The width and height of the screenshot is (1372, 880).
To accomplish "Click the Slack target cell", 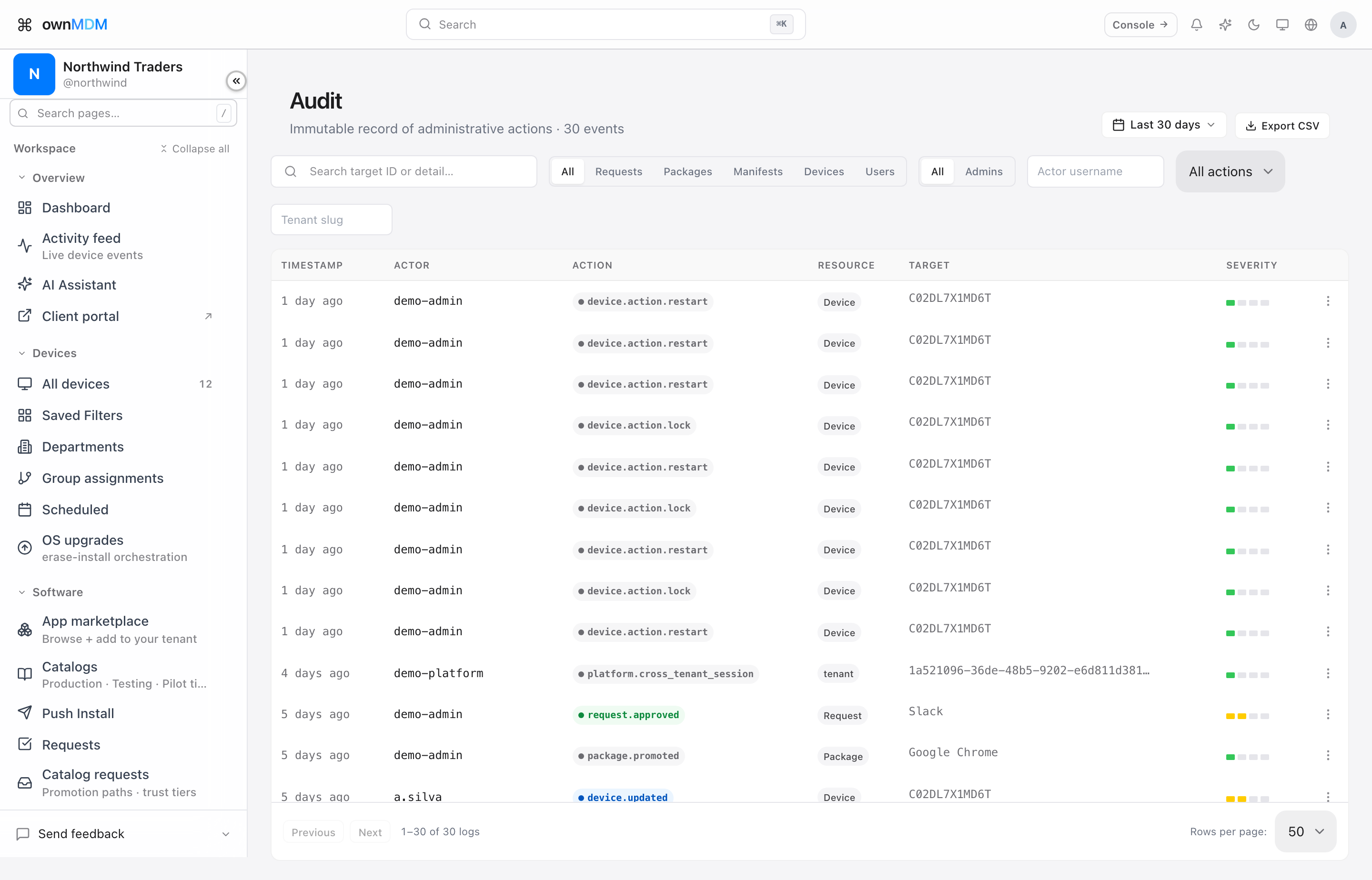I will (926, 711).
